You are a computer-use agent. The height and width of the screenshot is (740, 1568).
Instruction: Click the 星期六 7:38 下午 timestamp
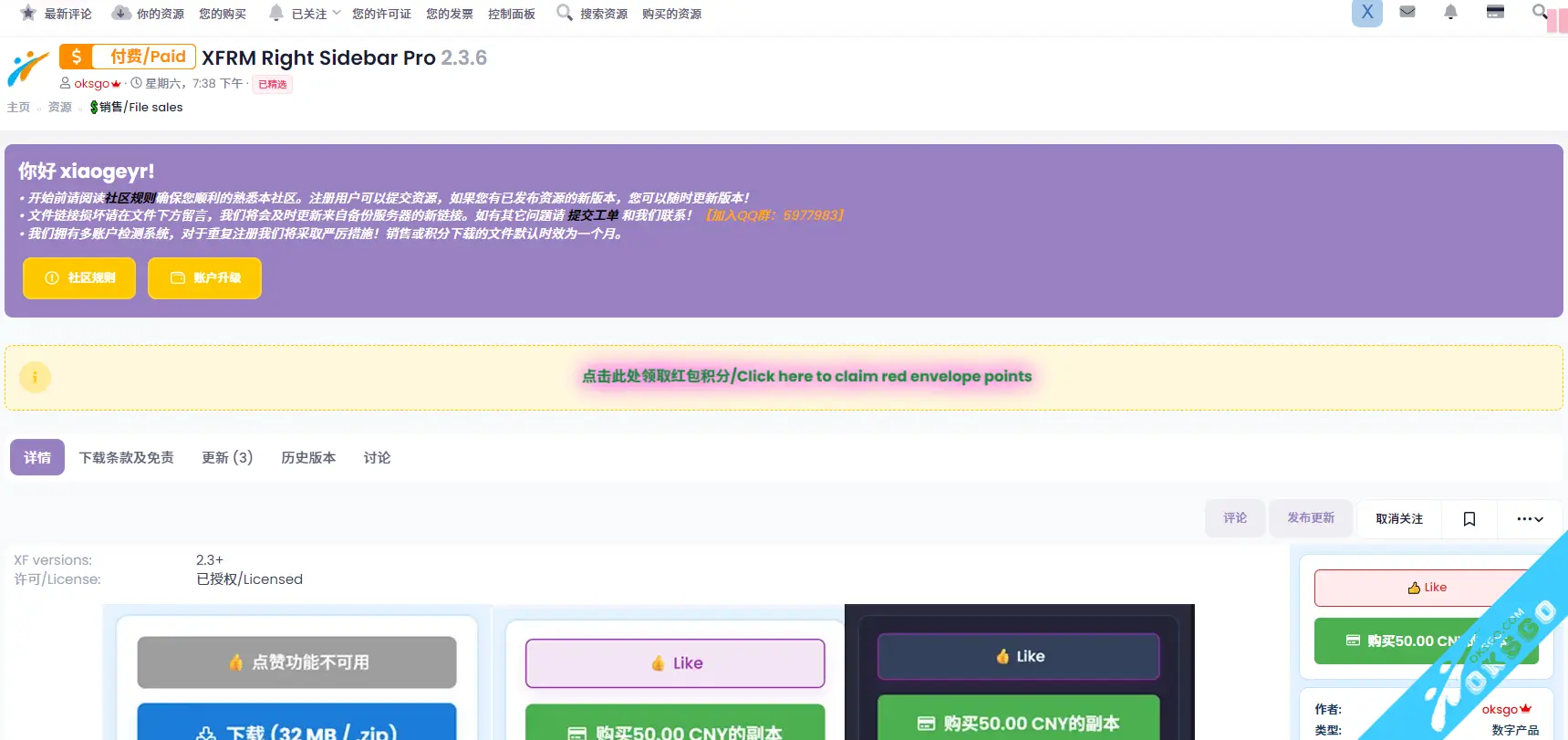point(194,83)
